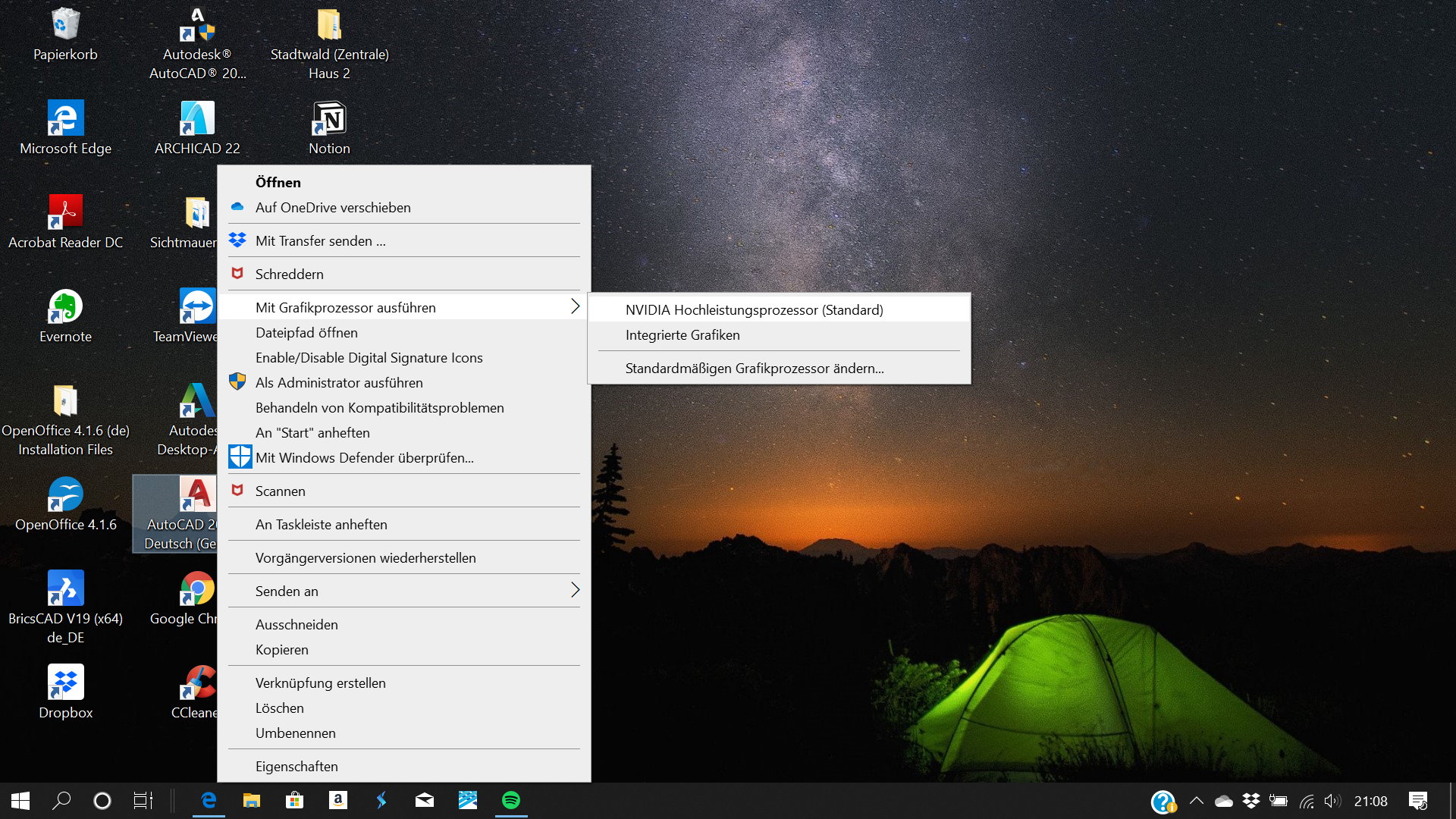Show hidden tray icons chevron
The width and height of the screenshot is (1456, 819).
click(1197, 801)
